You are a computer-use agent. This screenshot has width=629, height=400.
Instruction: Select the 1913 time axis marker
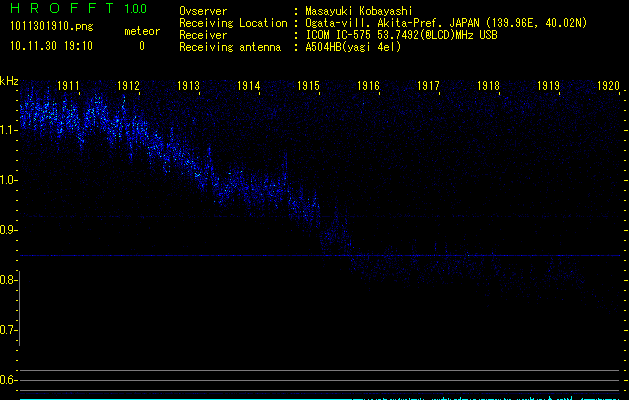click(189, 87)
